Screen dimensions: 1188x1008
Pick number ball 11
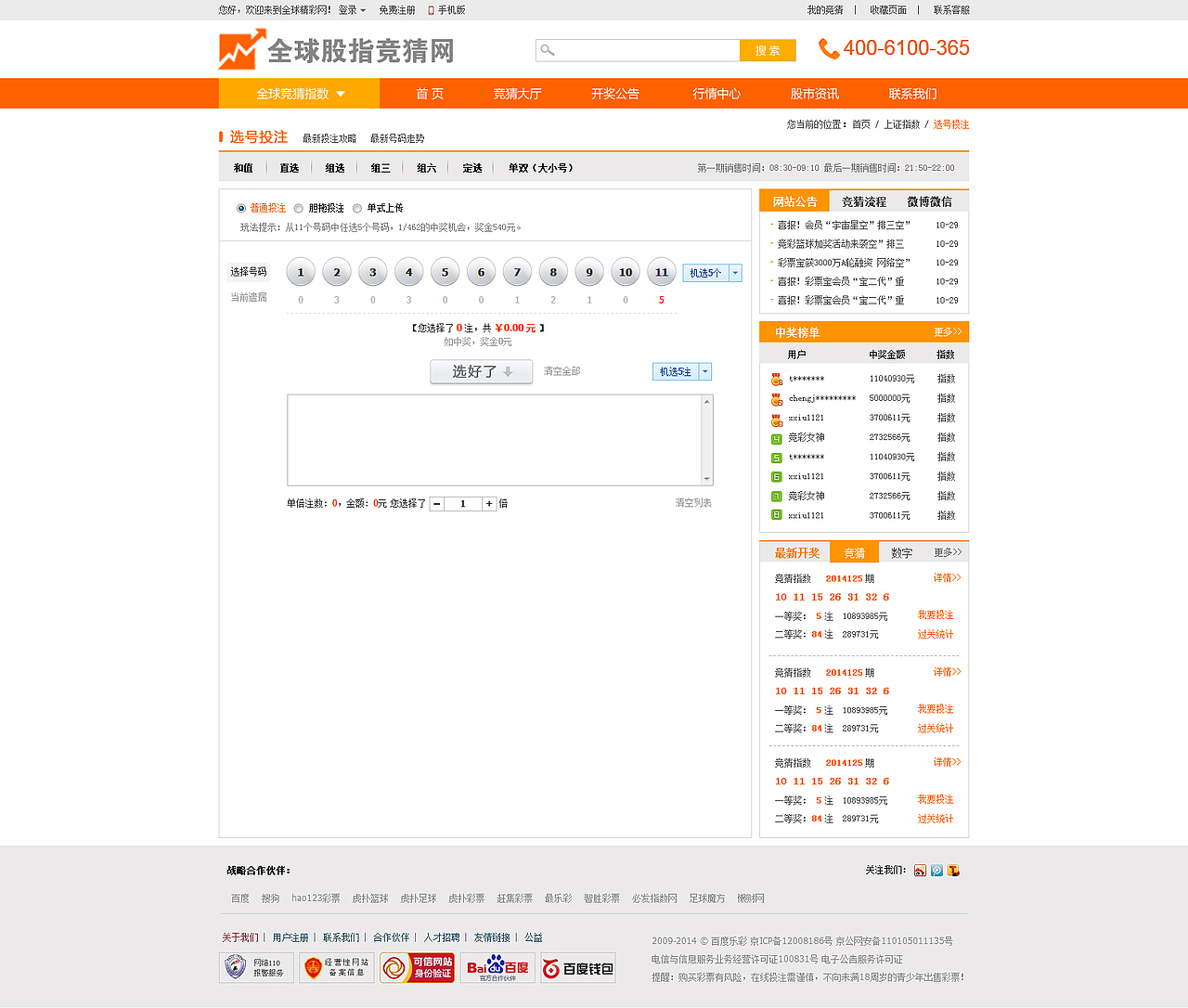coord(662,272)
